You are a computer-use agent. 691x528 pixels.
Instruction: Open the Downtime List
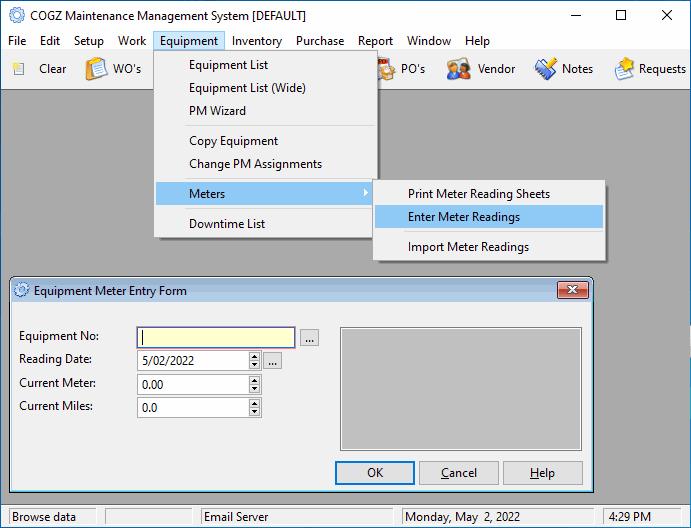click(x=264, y=223)
